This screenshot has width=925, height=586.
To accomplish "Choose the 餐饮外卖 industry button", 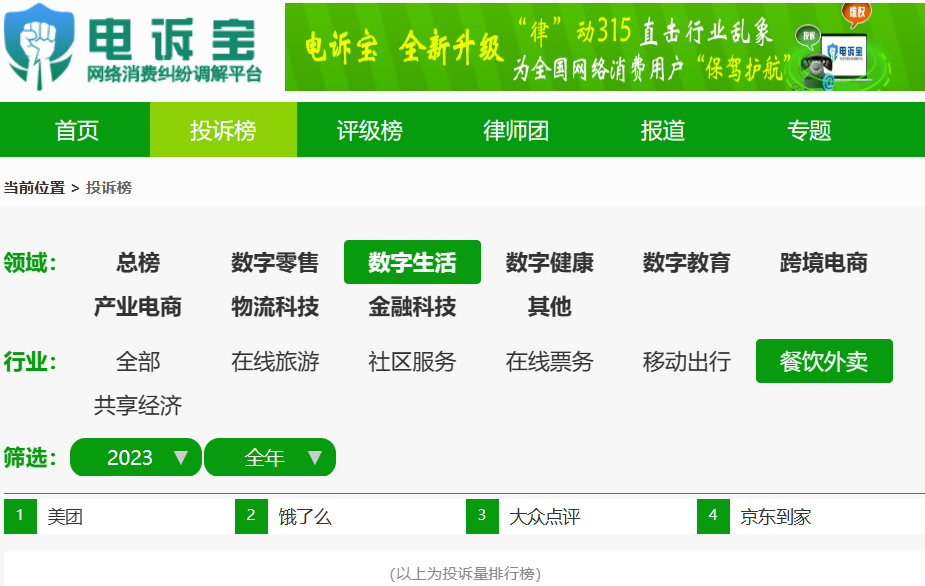I will 824,361.
